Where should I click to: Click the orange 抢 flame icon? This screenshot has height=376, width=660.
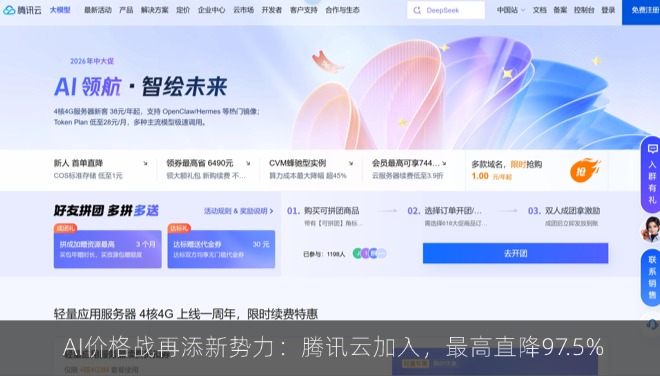click(585, 170)
